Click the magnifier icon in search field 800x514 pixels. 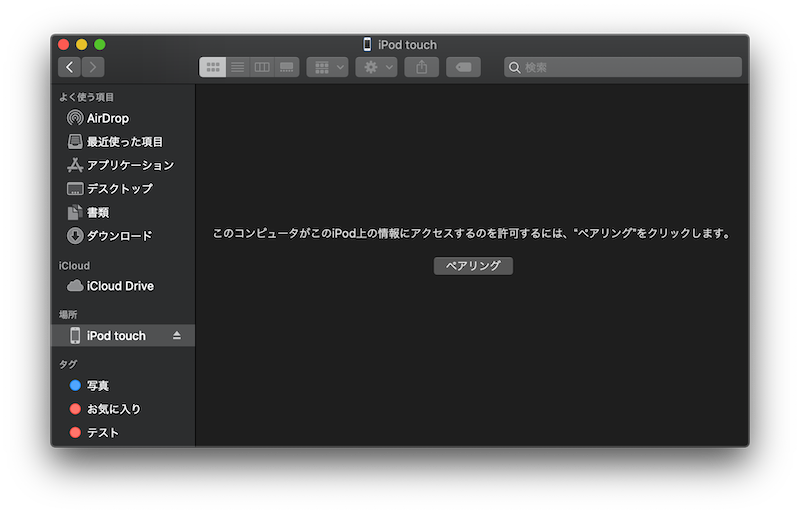[x=514, y=67]
